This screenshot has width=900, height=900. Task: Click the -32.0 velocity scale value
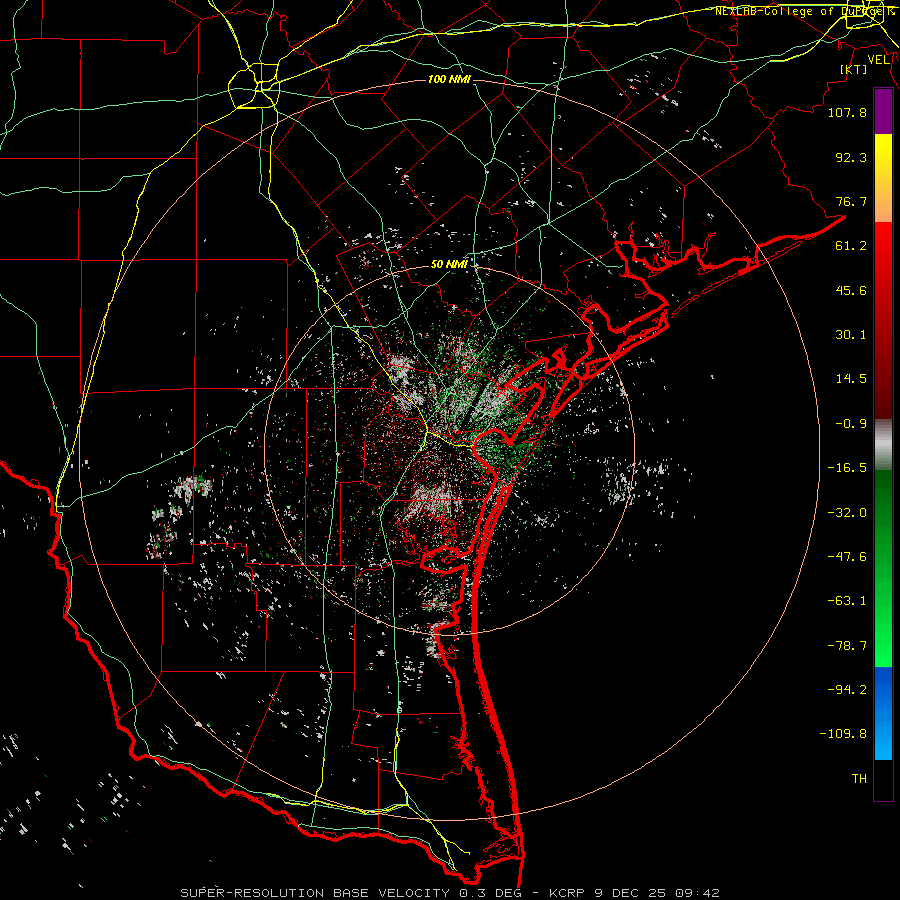tap(847, 513)
